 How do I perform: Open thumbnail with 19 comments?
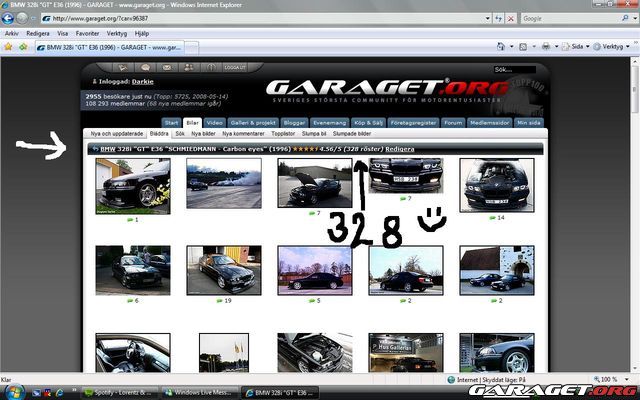[224, 270]
